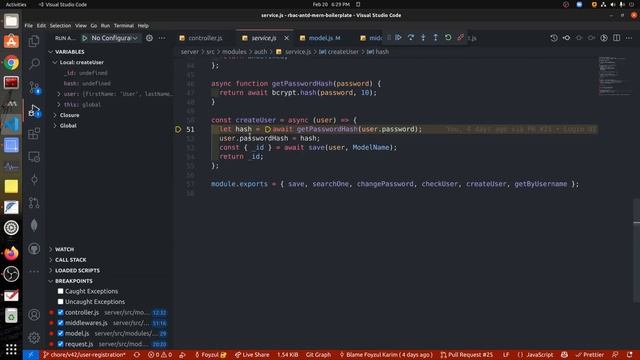Open the Search view in activity bar

(34, 63)
